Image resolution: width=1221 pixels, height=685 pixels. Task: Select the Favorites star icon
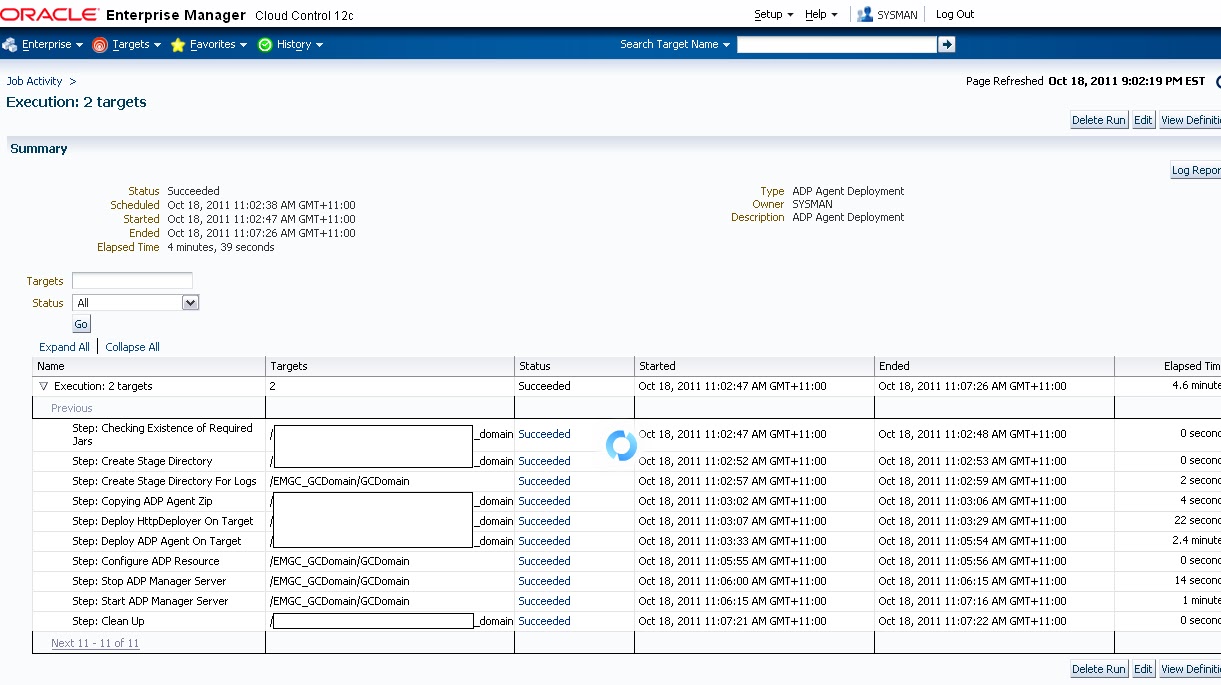[x=177, y=44]
